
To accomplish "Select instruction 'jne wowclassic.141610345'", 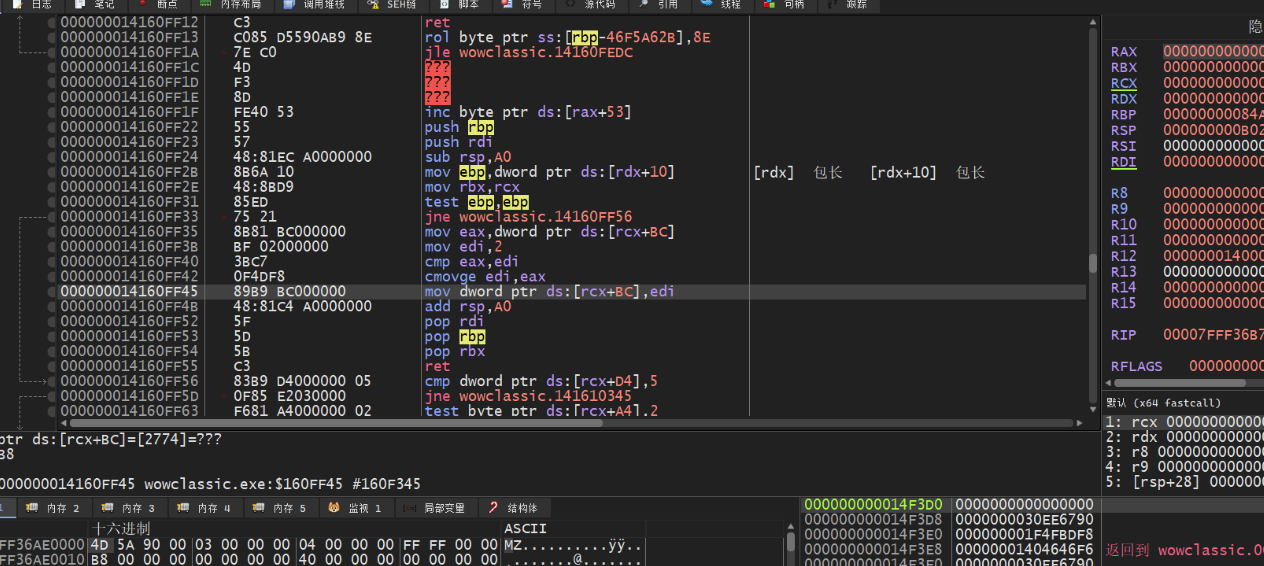I will pos(529,396).
